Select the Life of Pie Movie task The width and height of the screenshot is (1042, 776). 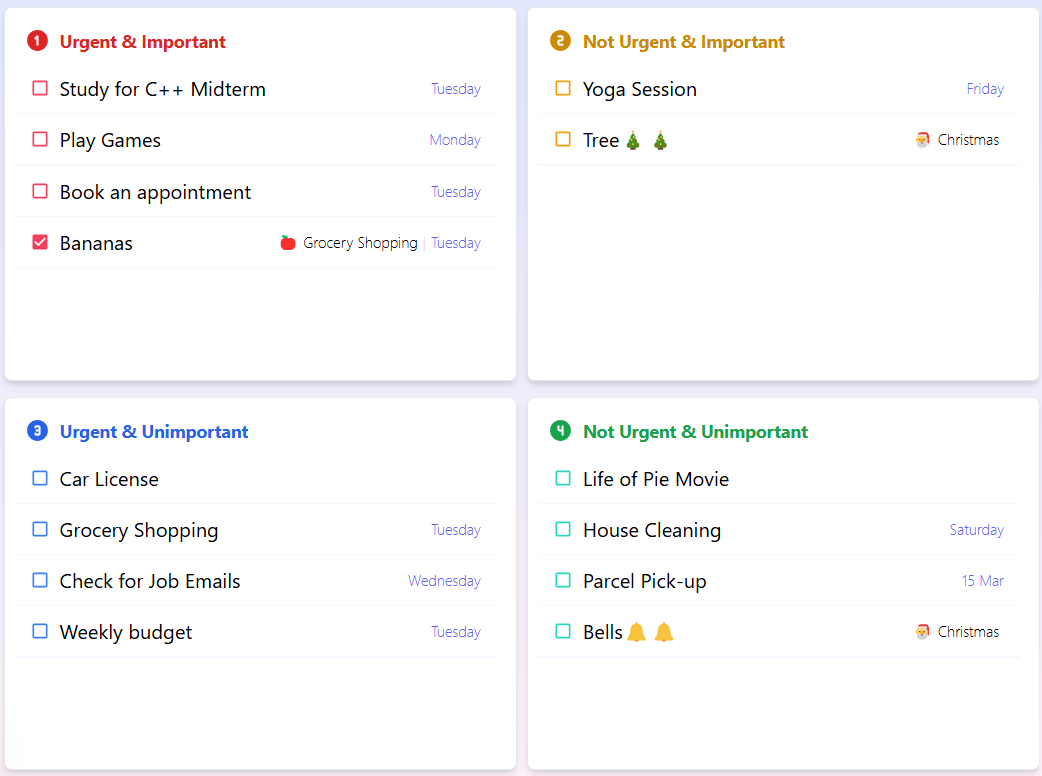tap(656, 479)
